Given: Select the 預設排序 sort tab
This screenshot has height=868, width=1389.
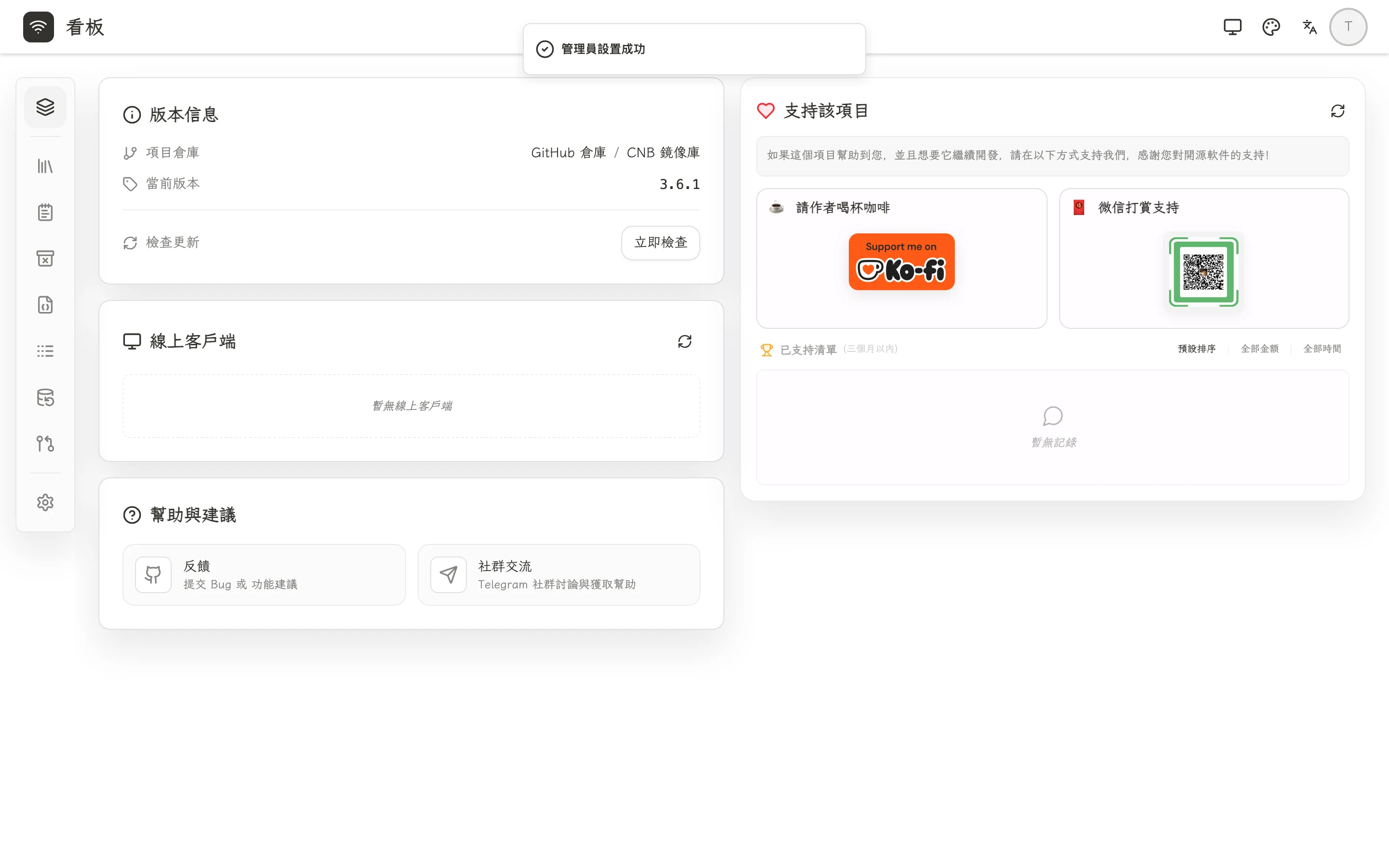Looking at the screenshot, I should tap(1197, 349).
